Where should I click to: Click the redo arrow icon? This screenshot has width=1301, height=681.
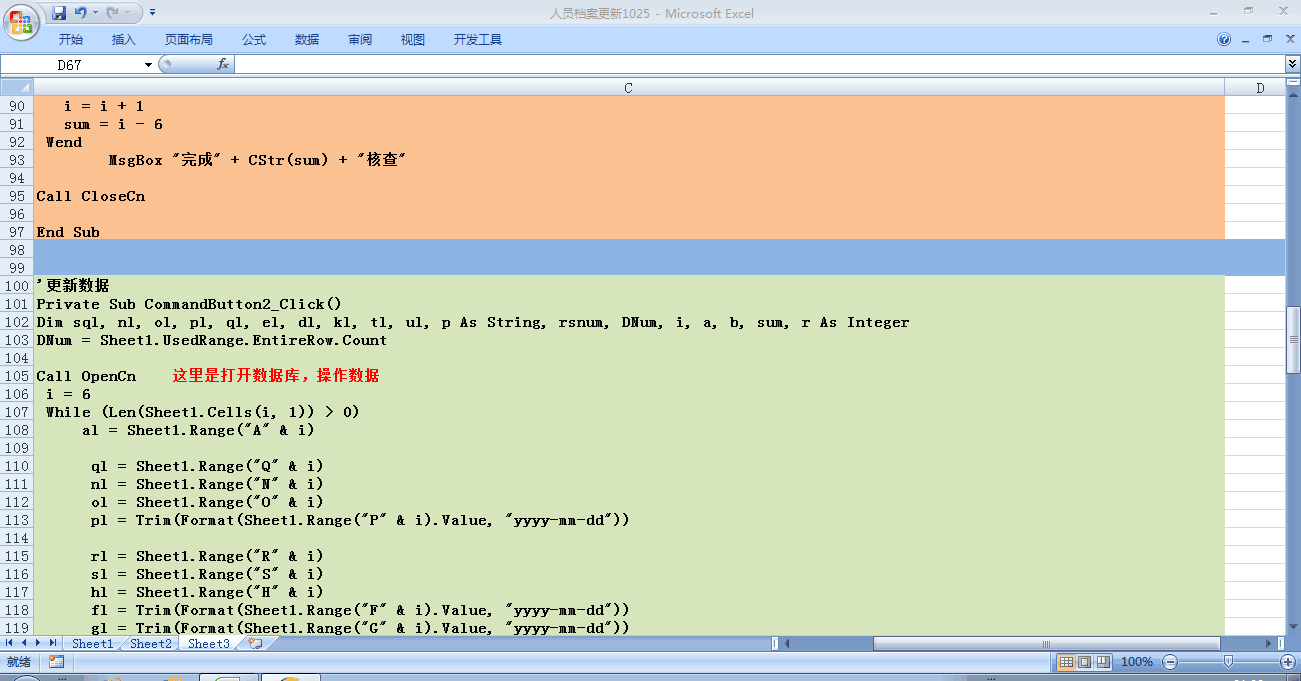113,13
